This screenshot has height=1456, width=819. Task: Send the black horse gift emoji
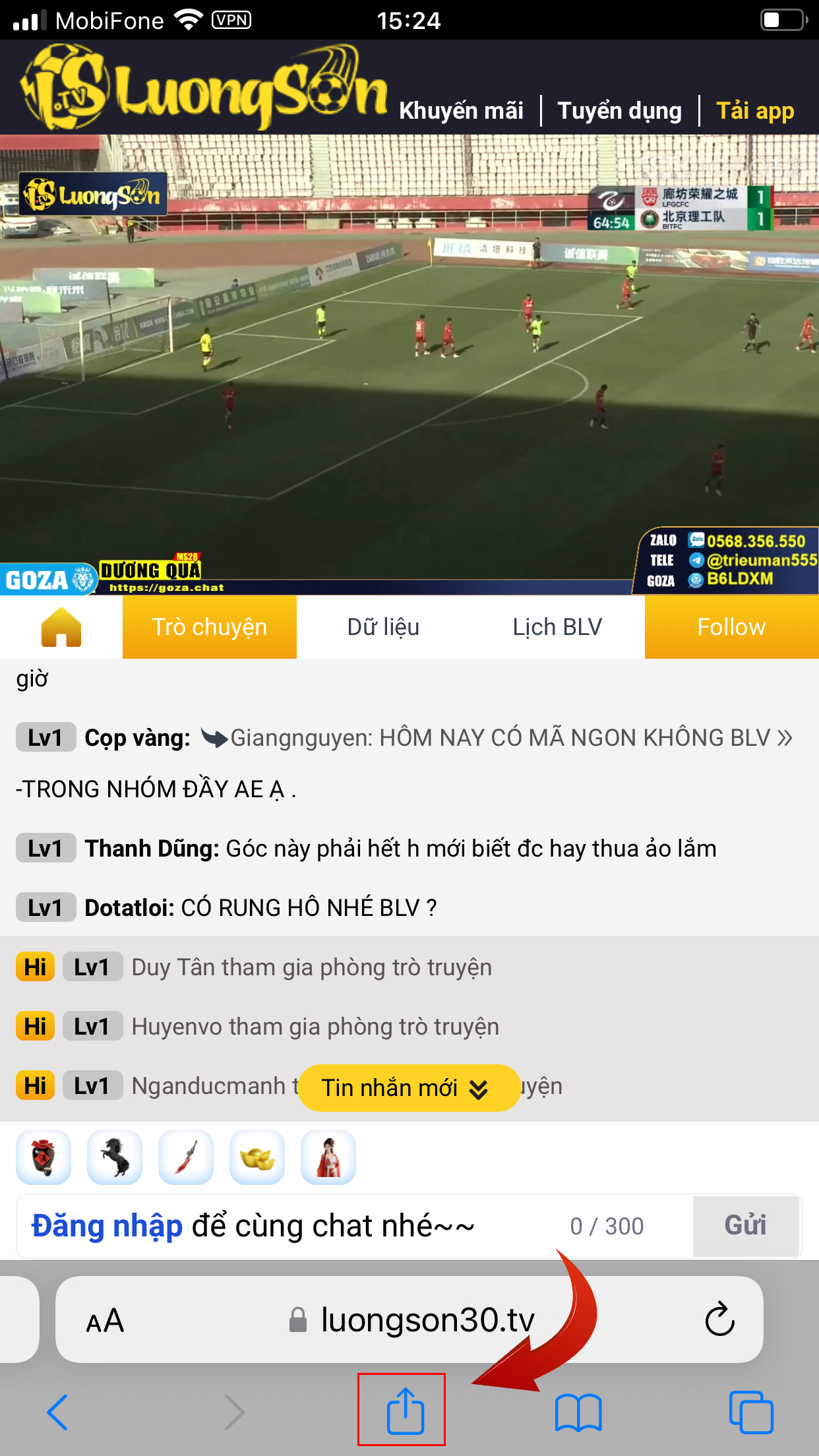click(x=115, y=1157)
